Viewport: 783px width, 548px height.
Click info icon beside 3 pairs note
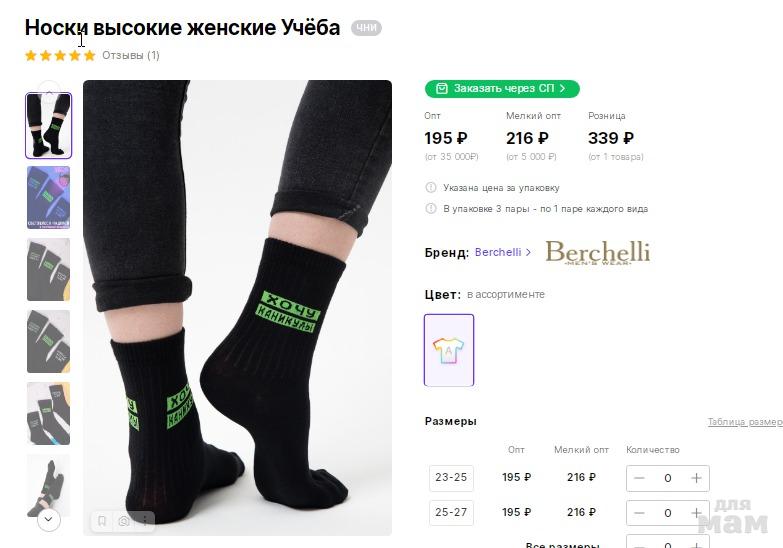click(x=431, y=209)
